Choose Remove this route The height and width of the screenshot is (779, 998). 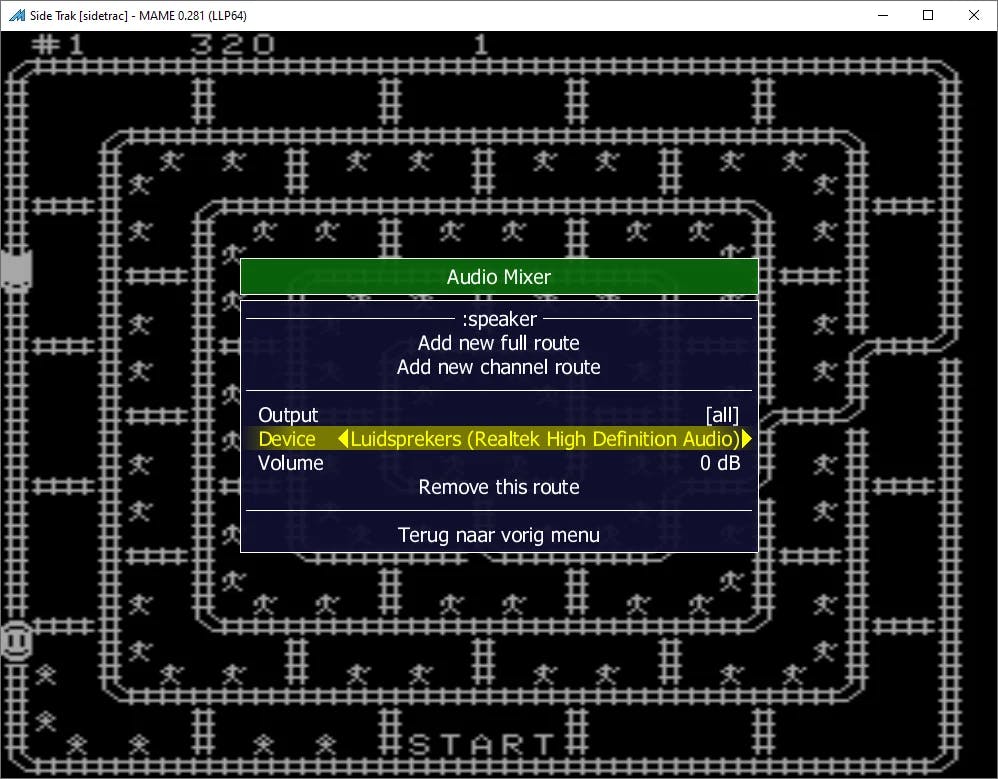pyautogui.click(x=499, y=488)
